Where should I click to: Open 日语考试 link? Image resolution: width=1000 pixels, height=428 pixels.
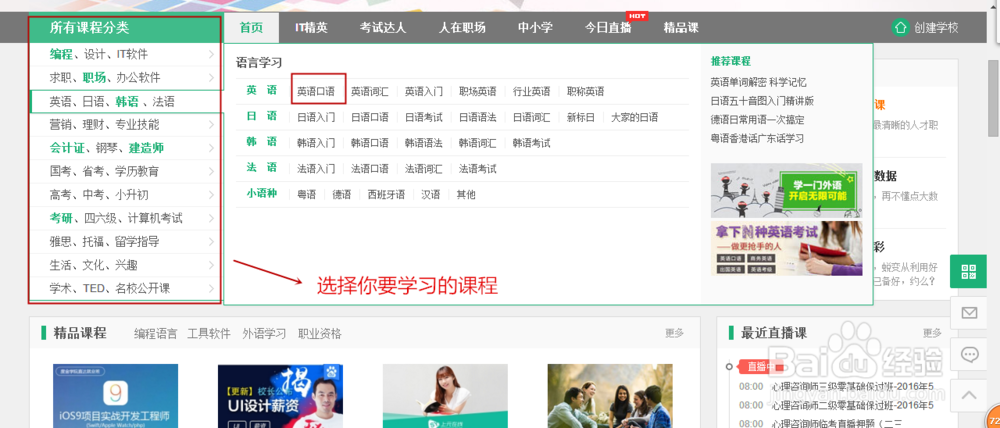coord(423,117)
